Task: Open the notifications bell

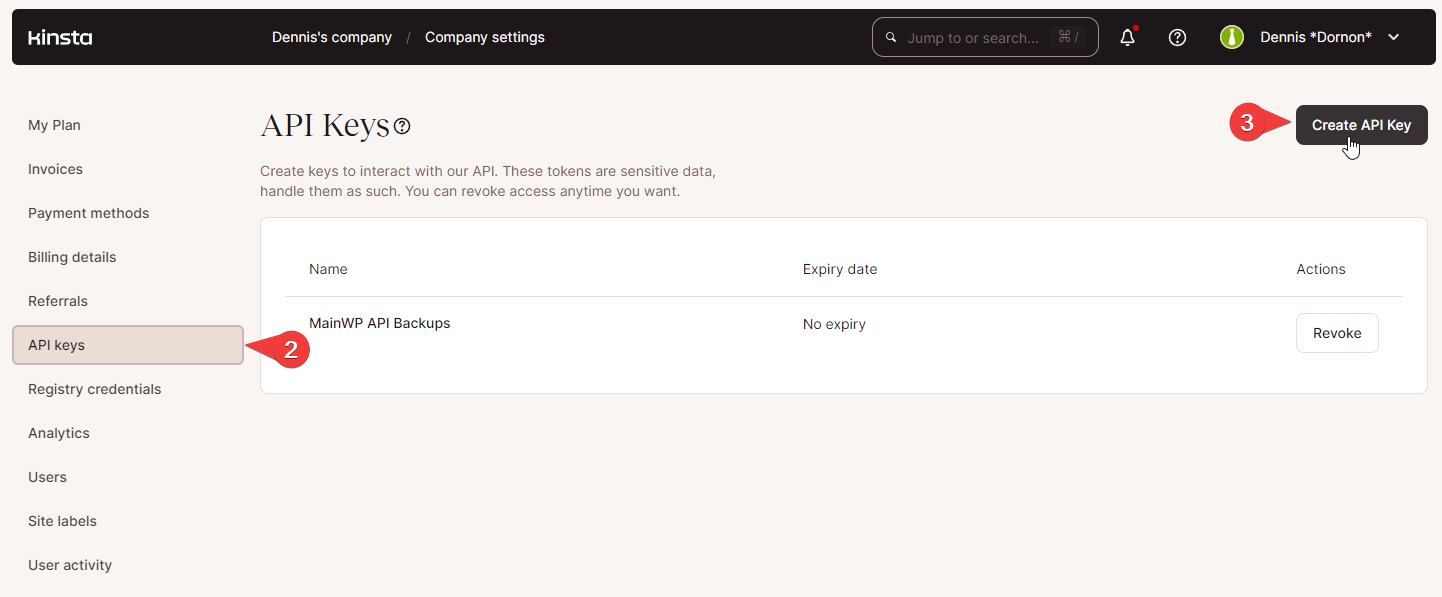Action: point(1128,37)
